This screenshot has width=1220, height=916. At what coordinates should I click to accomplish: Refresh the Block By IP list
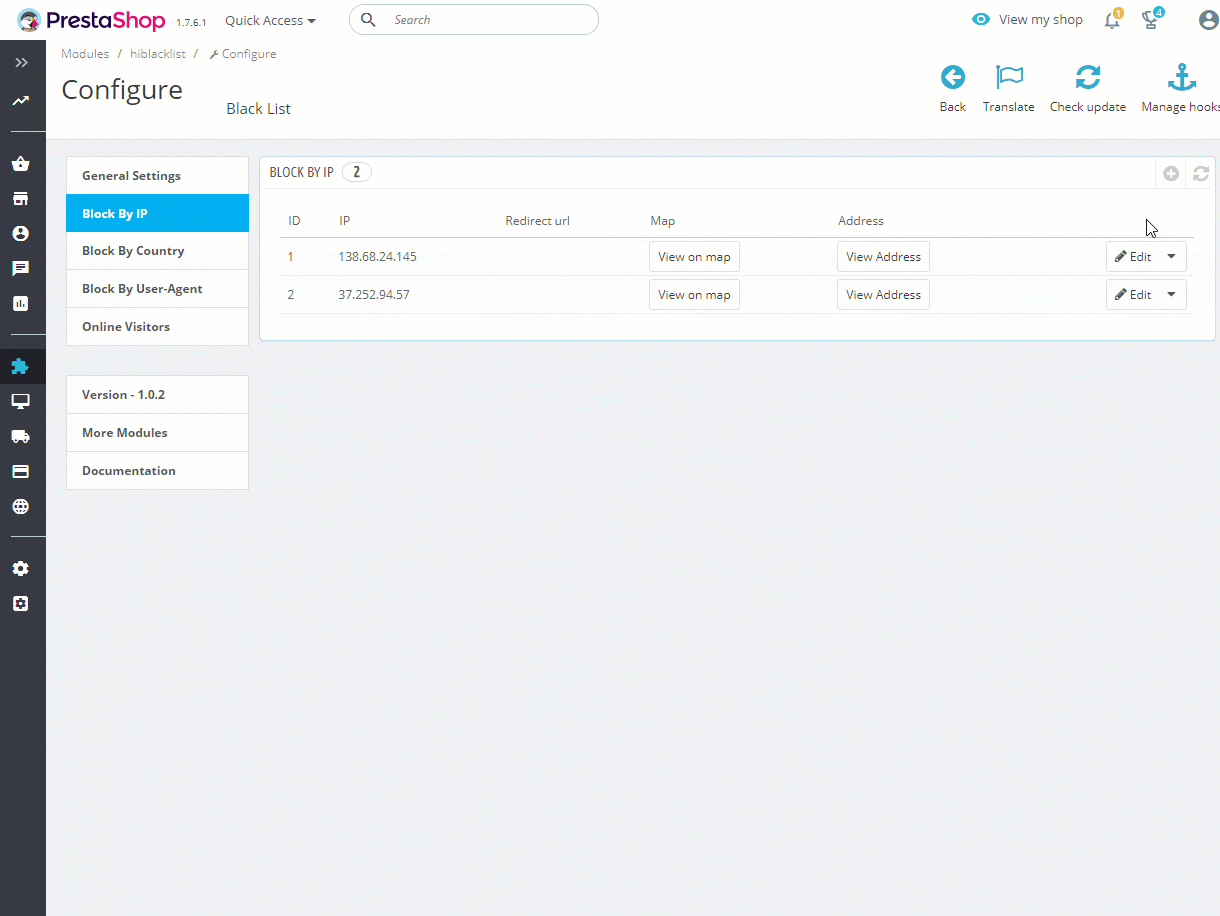pyautogui.click(x=1201, y=174)
